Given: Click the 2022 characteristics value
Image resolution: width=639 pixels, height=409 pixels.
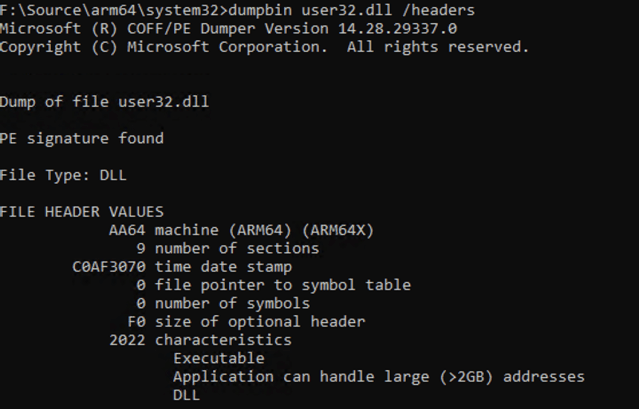Looking at the screenshot, I should coord(126,340).
